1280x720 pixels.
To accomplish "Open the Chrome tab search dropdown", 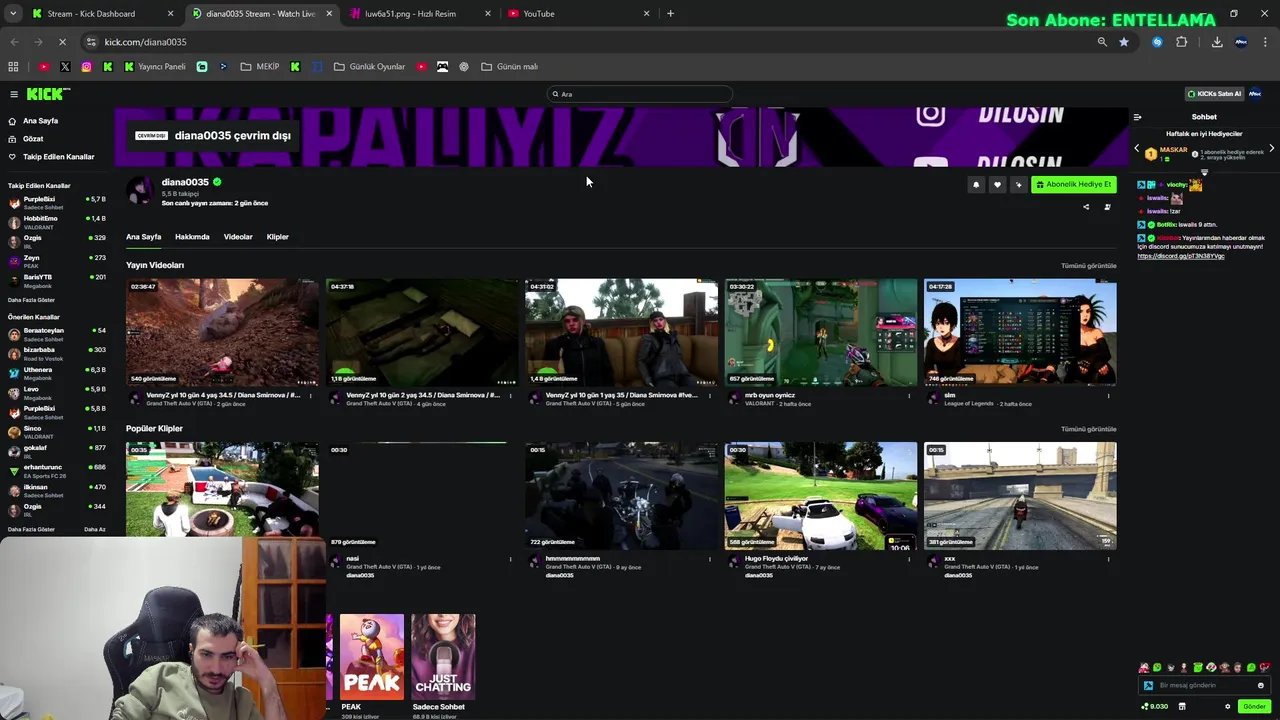I will [13, 14].
